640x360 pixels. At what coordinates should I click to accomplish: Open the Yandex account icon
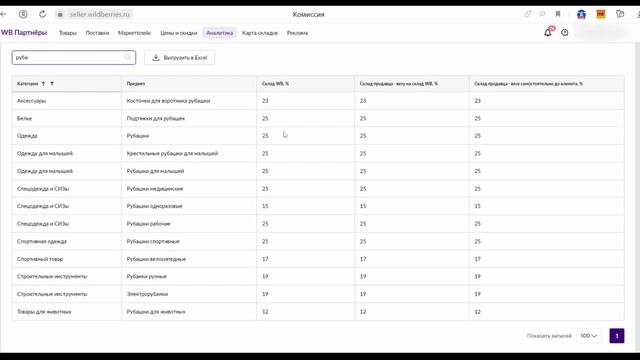pyautogui.click(x=23, y=14)
